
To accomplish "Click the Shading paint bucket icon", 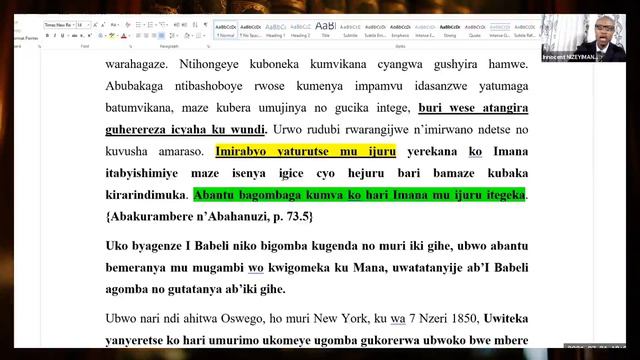I will coord(187,36).
